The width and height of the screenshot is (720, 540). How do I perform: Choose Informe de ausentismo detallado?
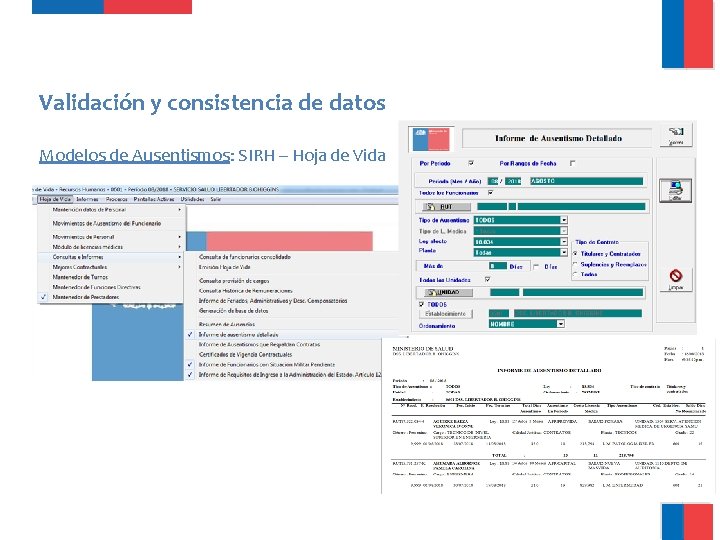coord(238,335)
